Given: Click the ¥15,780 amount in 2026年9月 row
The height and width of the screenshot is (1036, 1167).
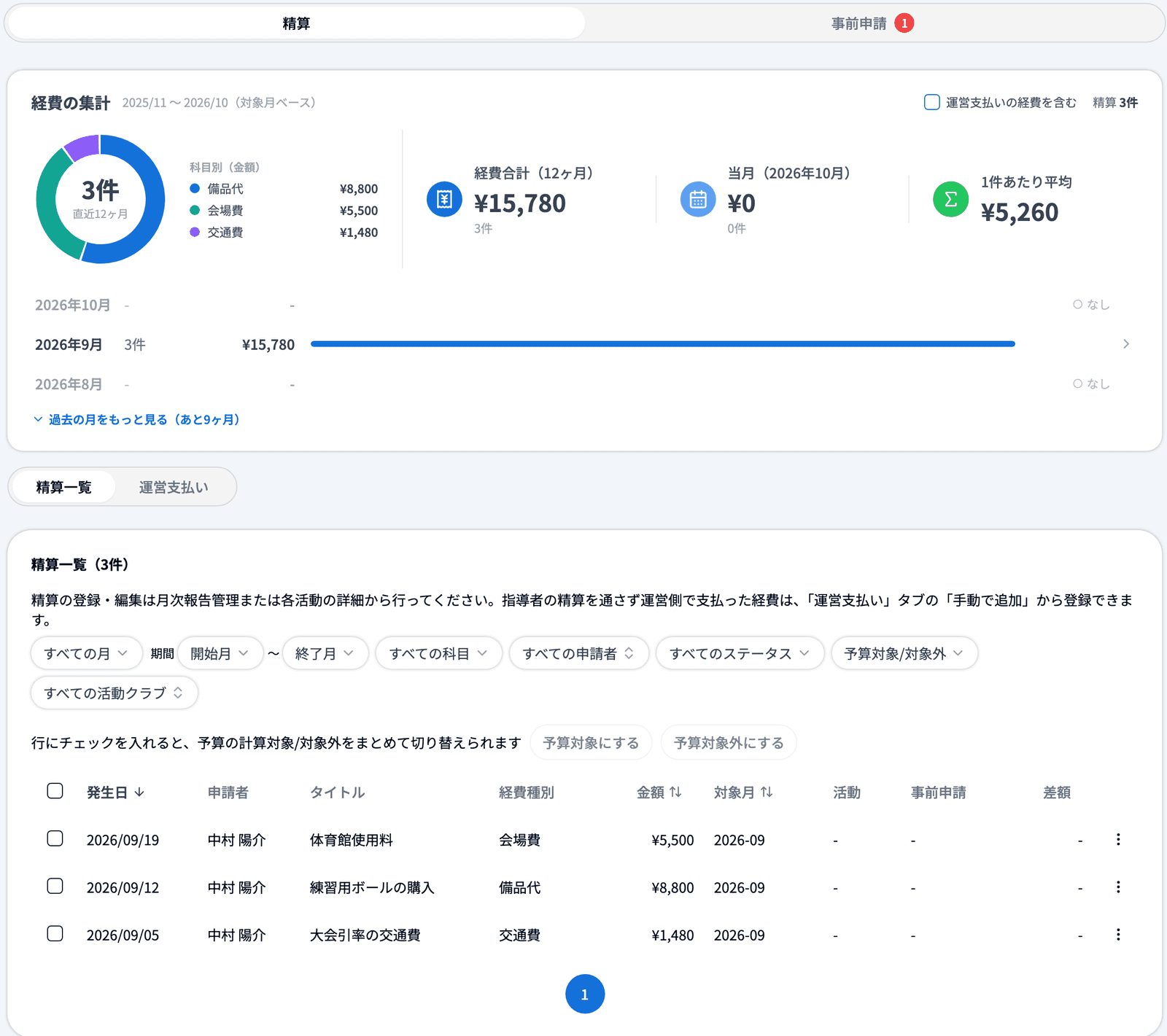Looking at the screenshot, I should (x=268, y=345).
